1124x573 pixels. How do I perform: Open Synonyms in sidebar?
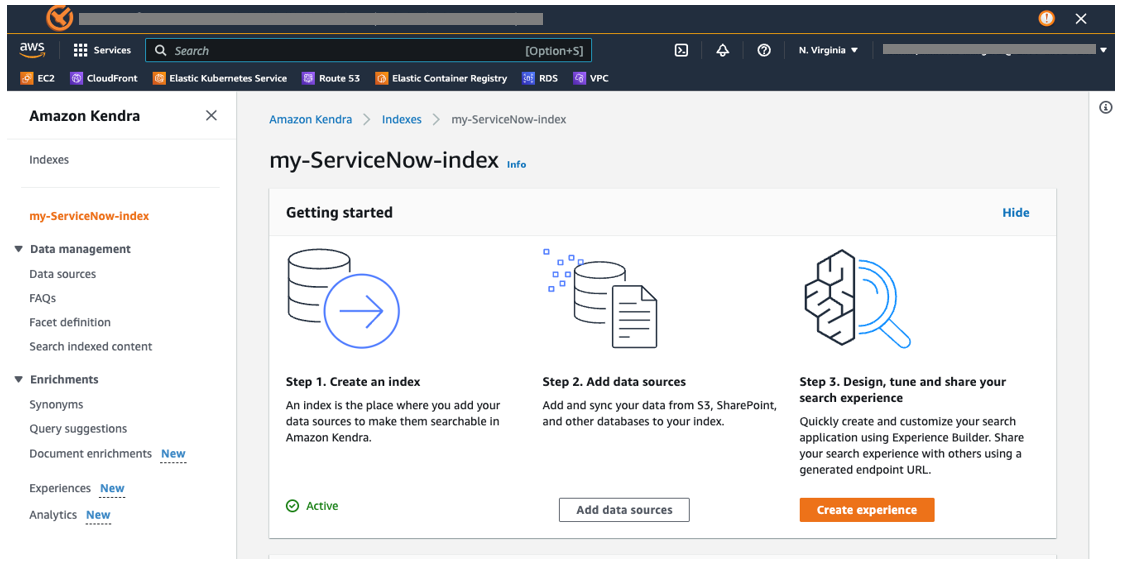56,404
